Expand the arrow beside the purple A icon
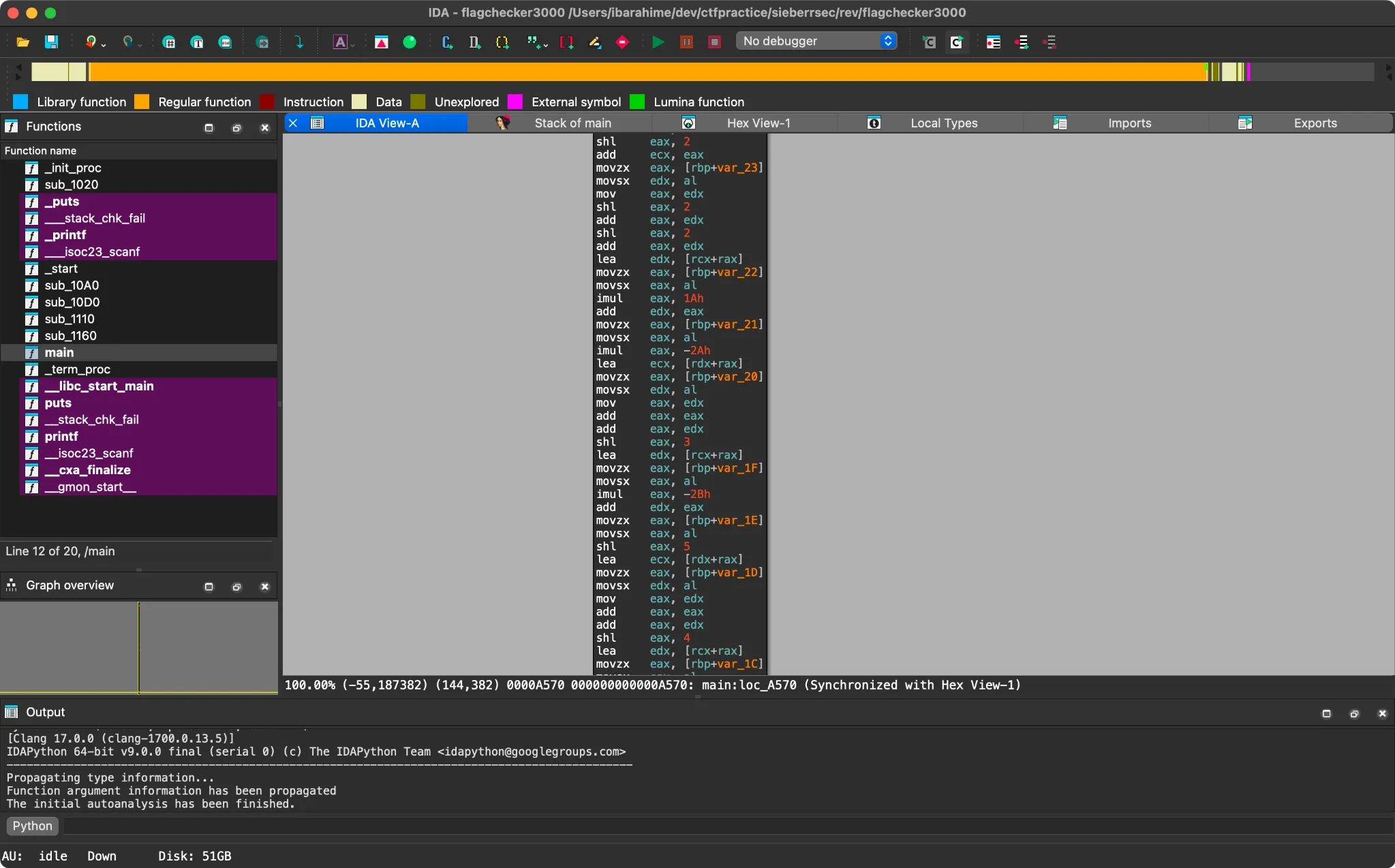This screenshot has height=868, width=1395. click(353, 45)
